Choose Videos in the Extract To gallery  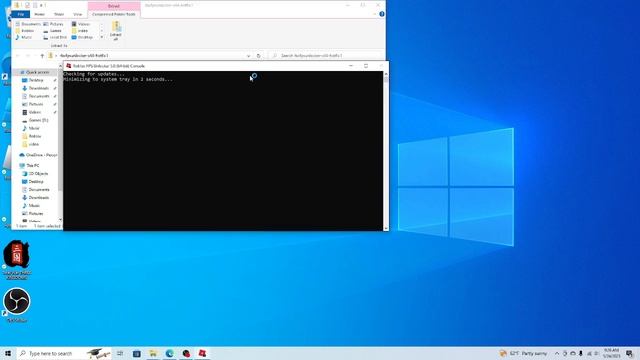81,24
